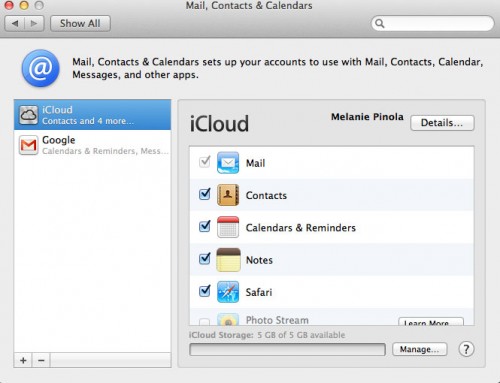Click the magnifying glass in search field

point(380,23)
